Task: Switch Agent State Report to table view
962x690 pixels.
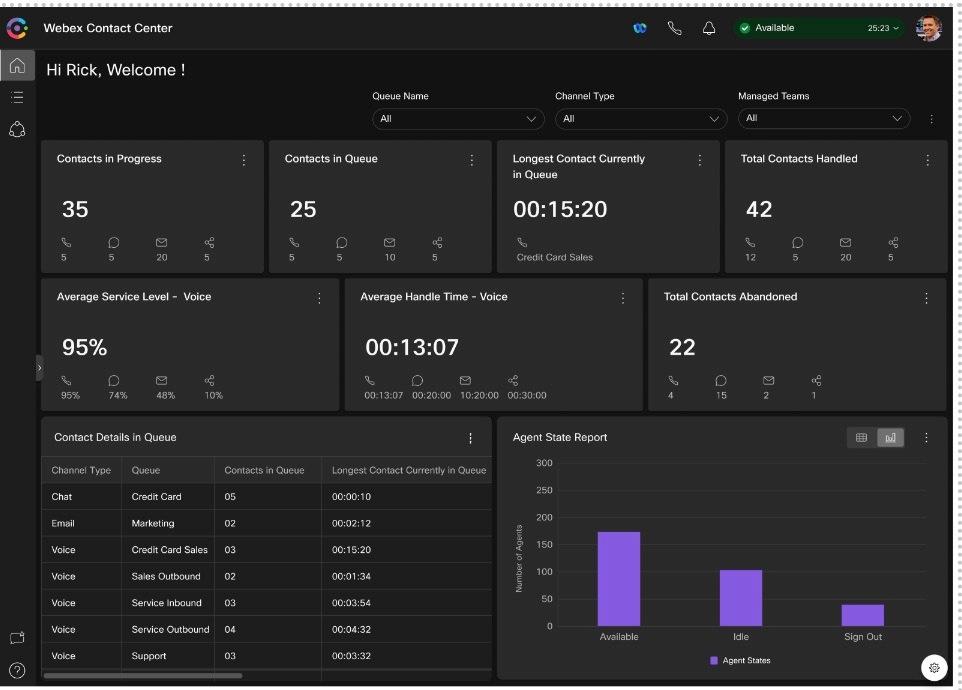Action: pos(860,437)
